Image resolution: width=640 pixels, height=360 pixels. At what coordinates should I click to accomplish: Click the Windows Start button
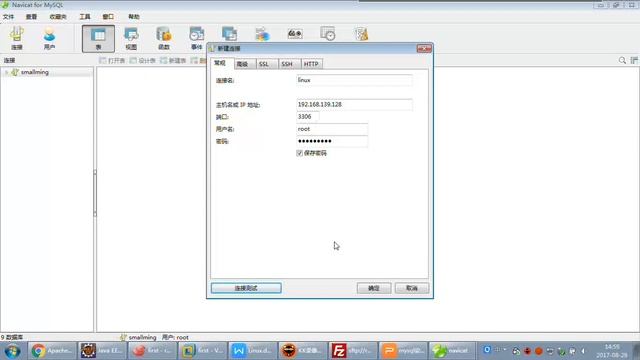13,351
